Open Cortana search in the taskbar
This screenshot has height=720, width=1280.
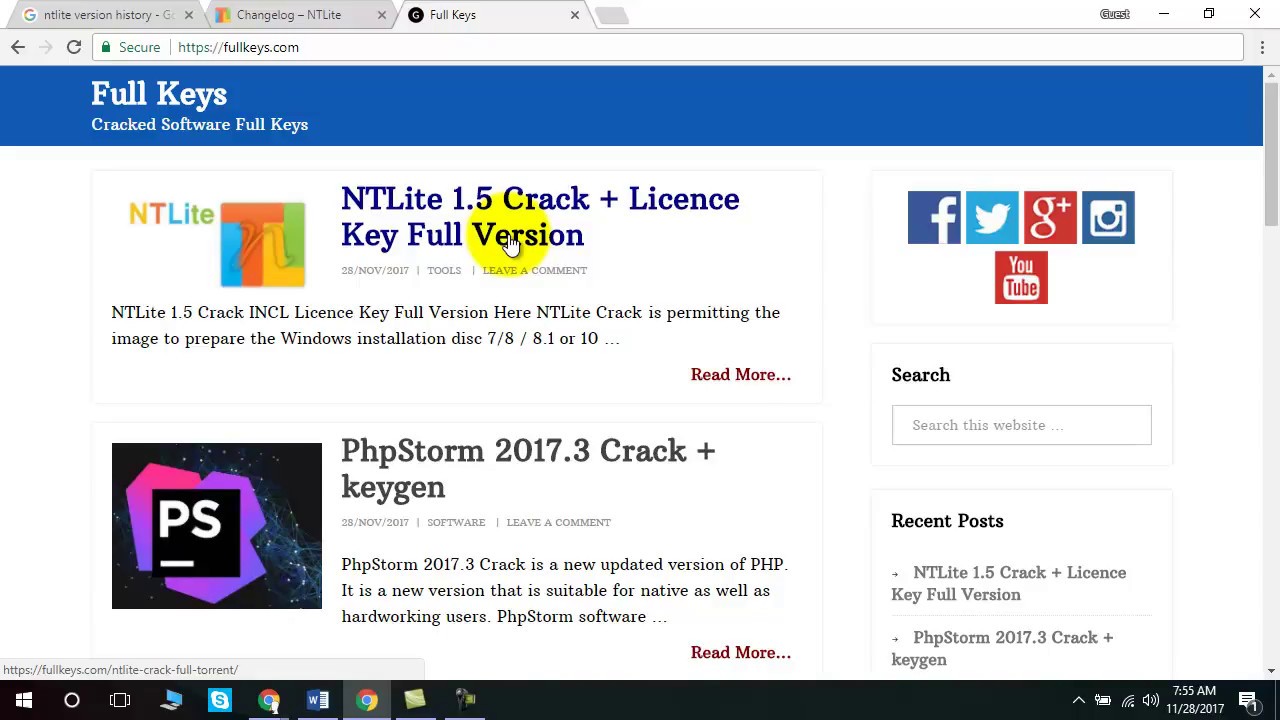[71, 700]
